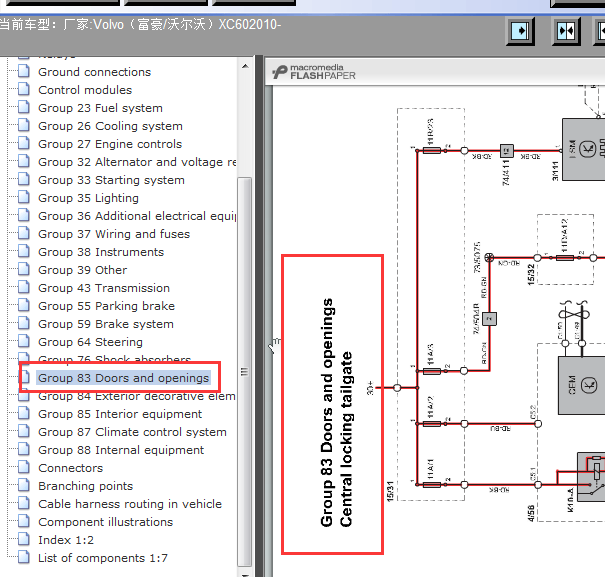The width and height of the screenshot is (605, 577).
Task: Click document icon beside Ground connections
Action: 24,71
